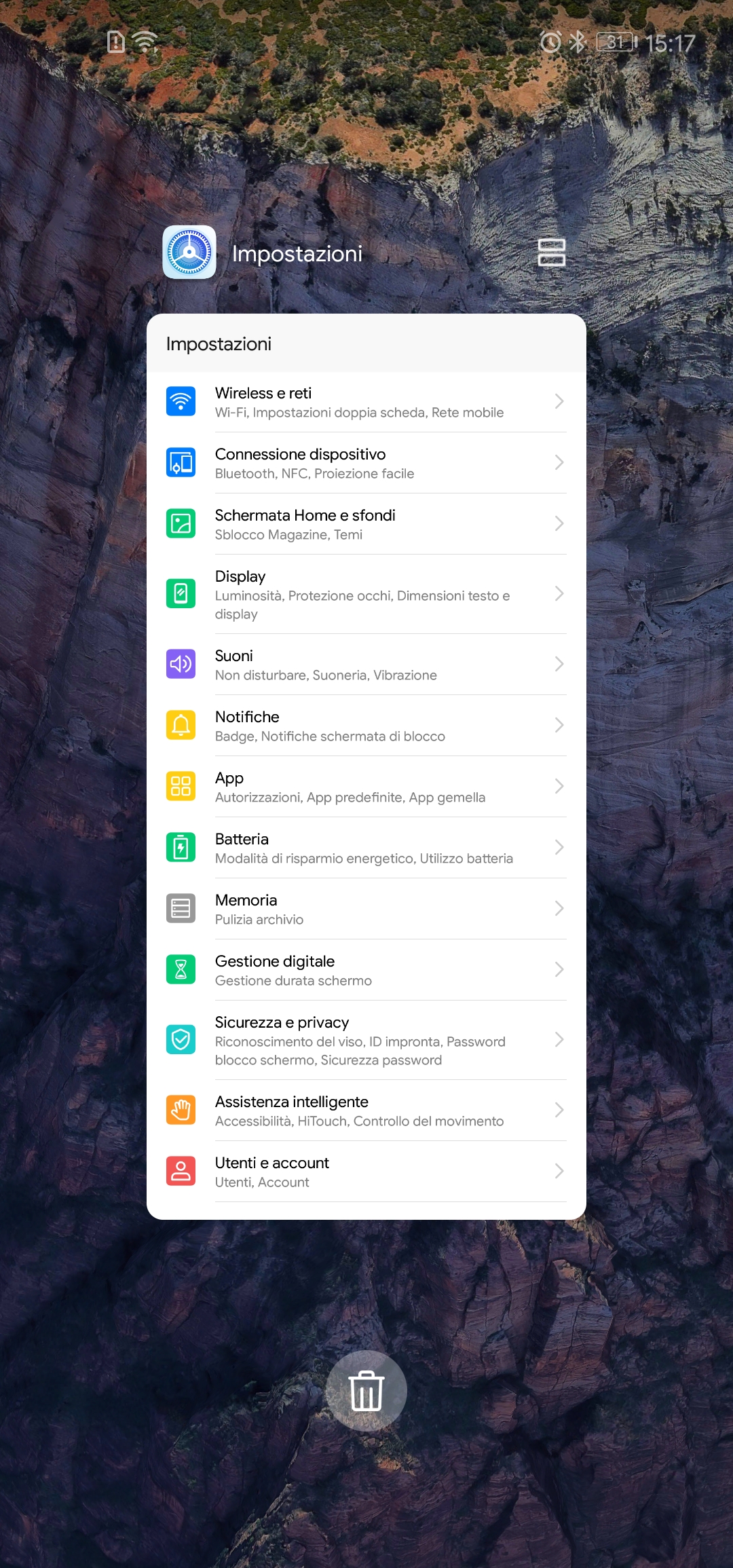Image resolution: width=733 pixels, height=1568 pixels.
Task: Tap the Bluetooth status icon
Action: (x=578, y=42)
